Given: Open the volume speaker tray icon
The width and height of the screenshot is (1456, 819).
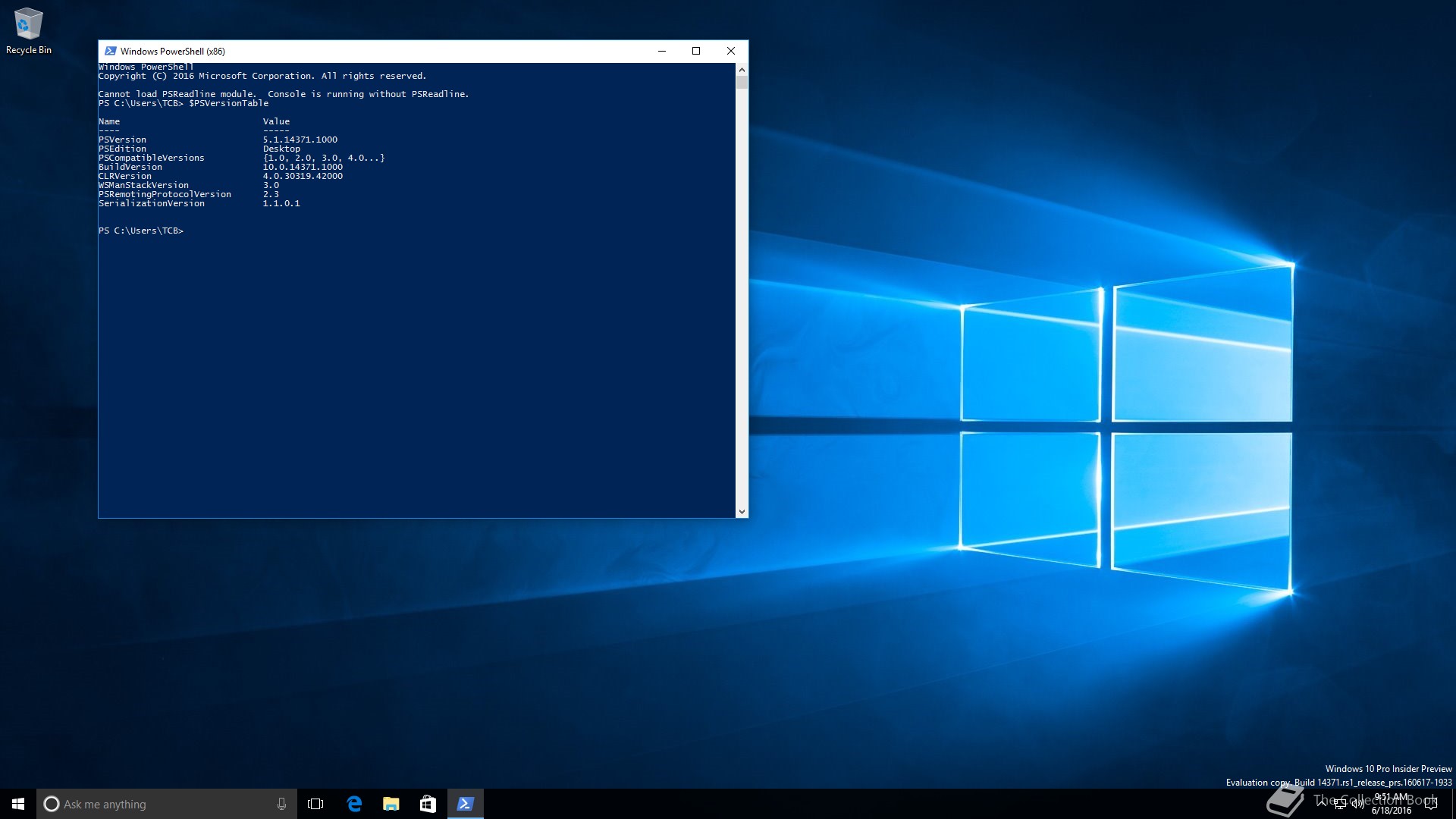Looking at the screenshot, I should [x=1357, y=805].
